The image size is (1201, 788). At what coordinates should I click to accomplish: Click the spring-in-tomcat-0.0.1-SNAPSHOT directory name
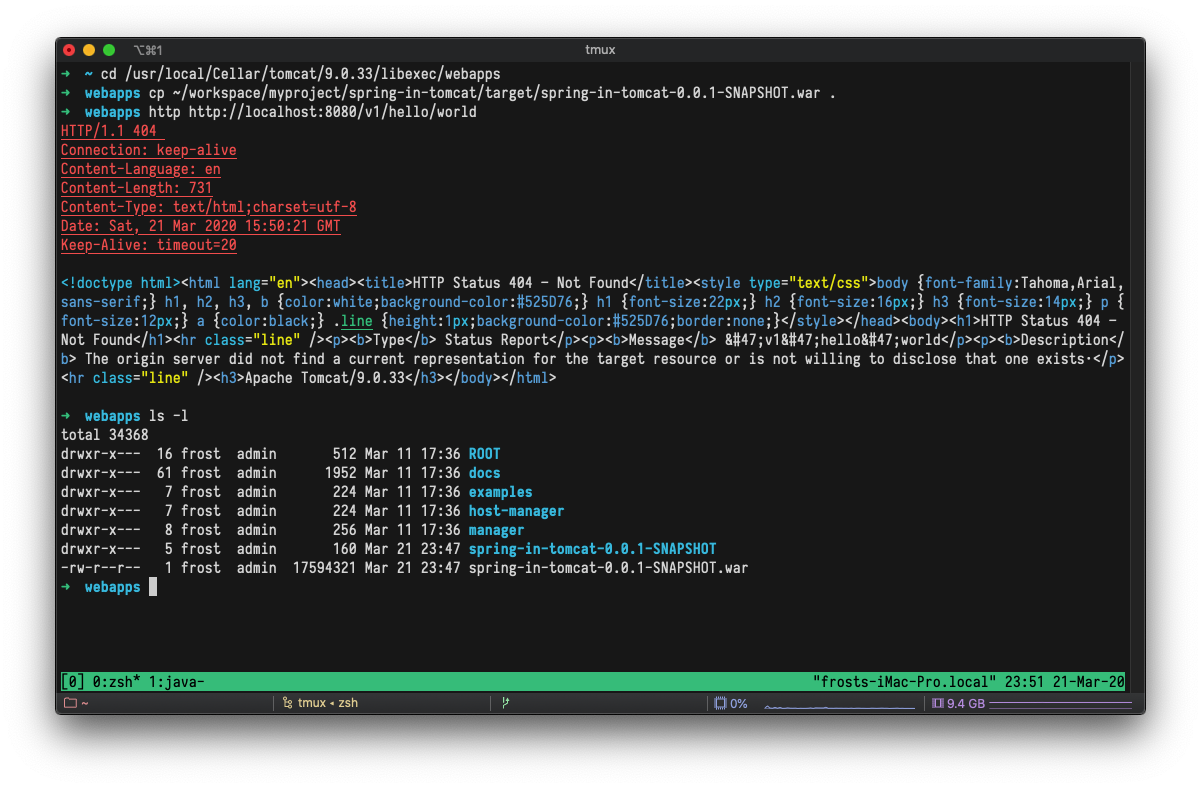tap(593, 549)
